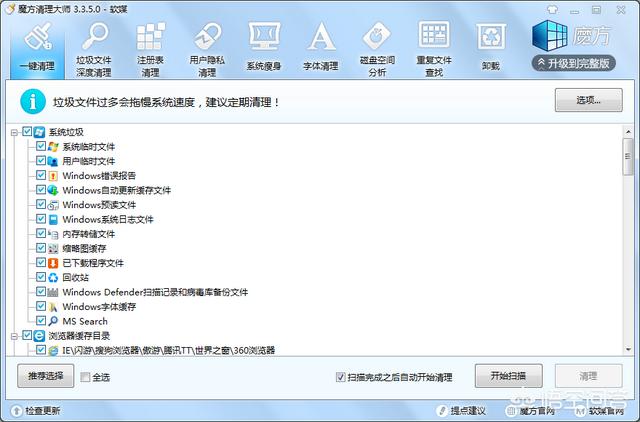This screenshot has width=640, height=422.
Task: Click the 检查更新 link
Action: 36,411
